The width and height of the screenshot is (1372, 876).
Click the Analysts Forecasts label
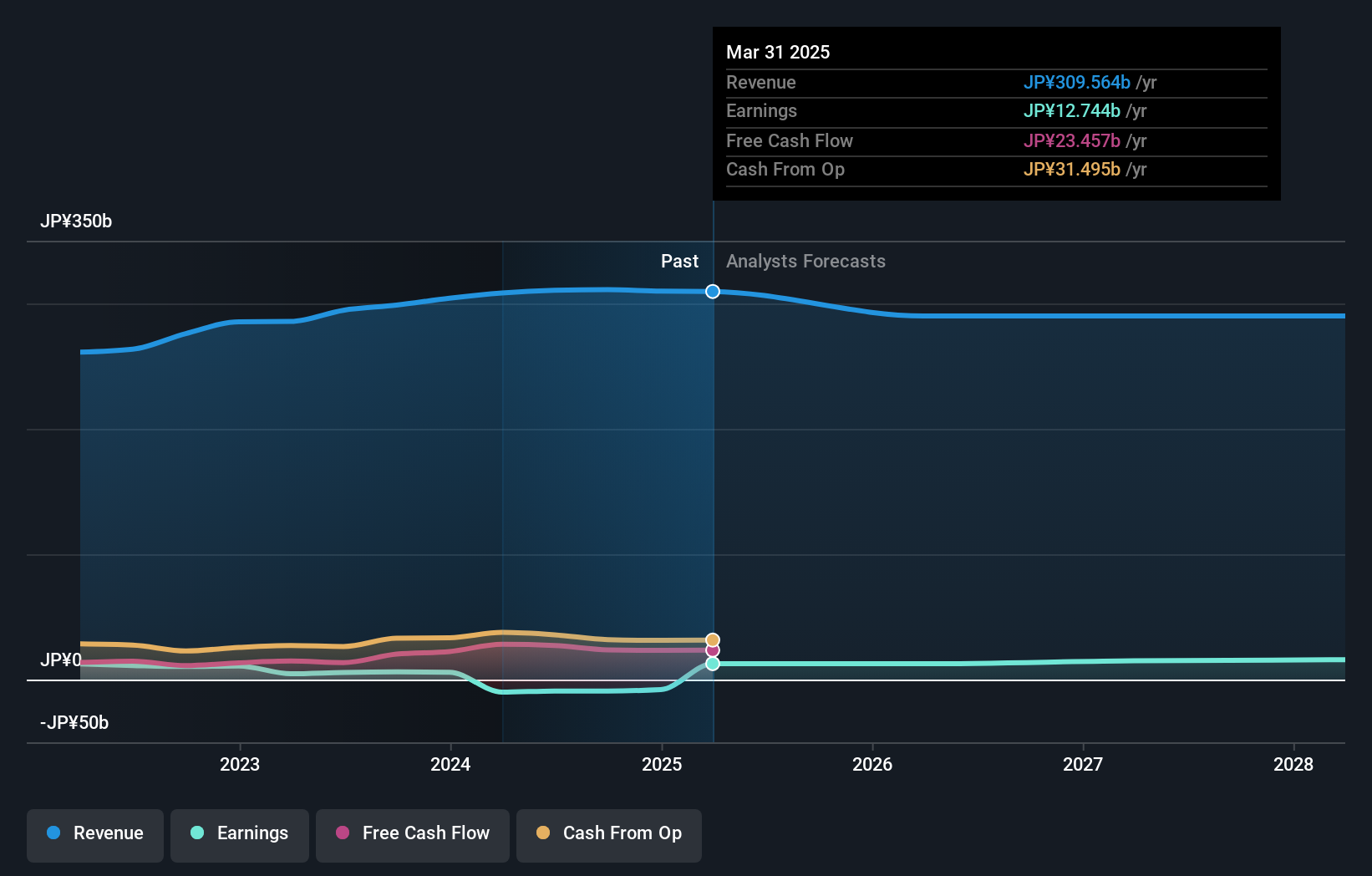click(805, 262)
